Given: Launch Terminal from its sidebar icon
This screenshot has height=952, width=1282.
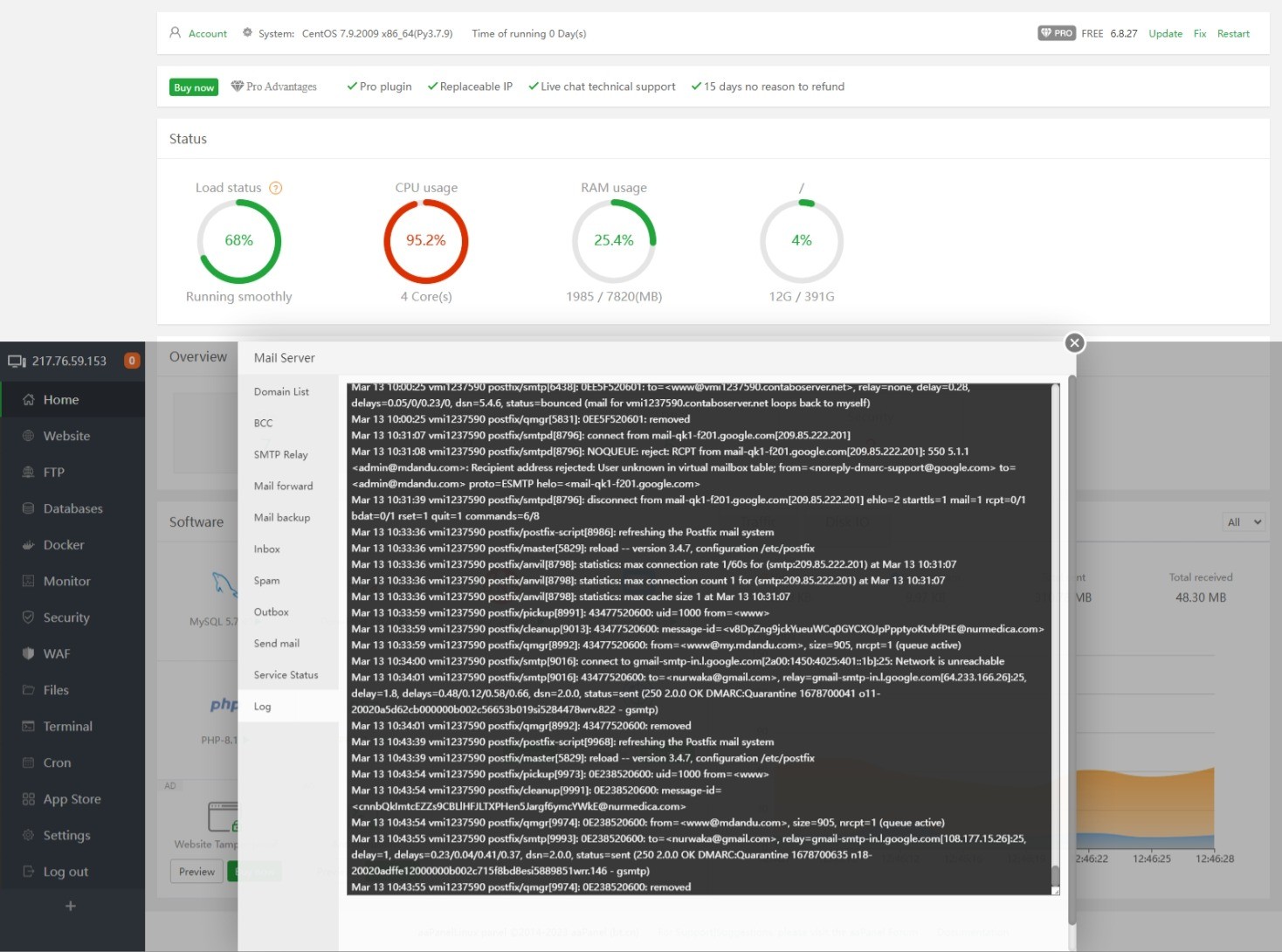Looking at the screenshot, I should point(28,726).
